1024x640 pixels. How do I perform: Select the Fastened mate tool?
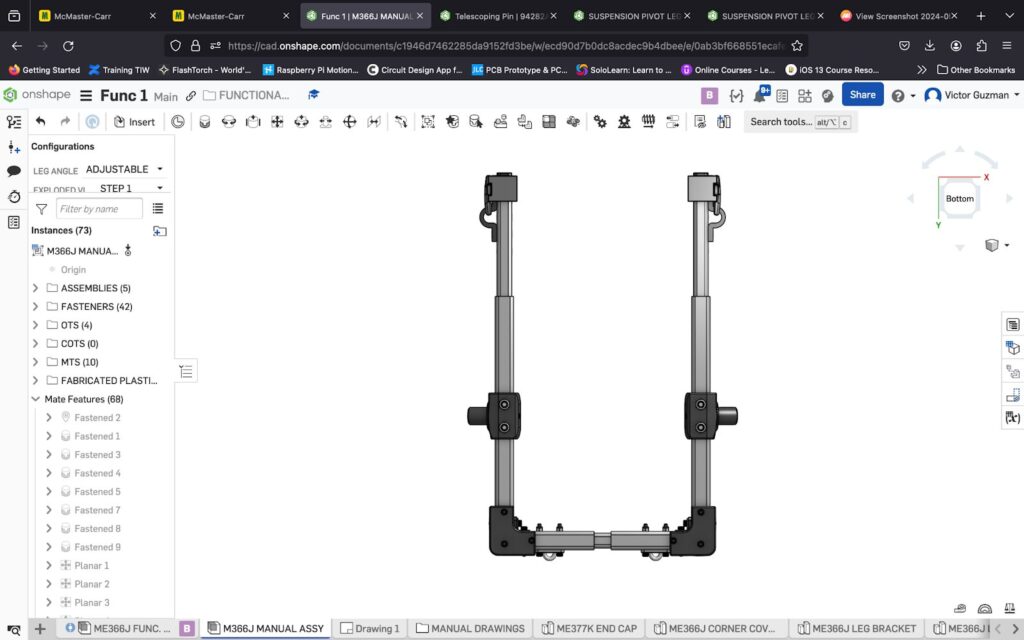click(x=205, y=122)
